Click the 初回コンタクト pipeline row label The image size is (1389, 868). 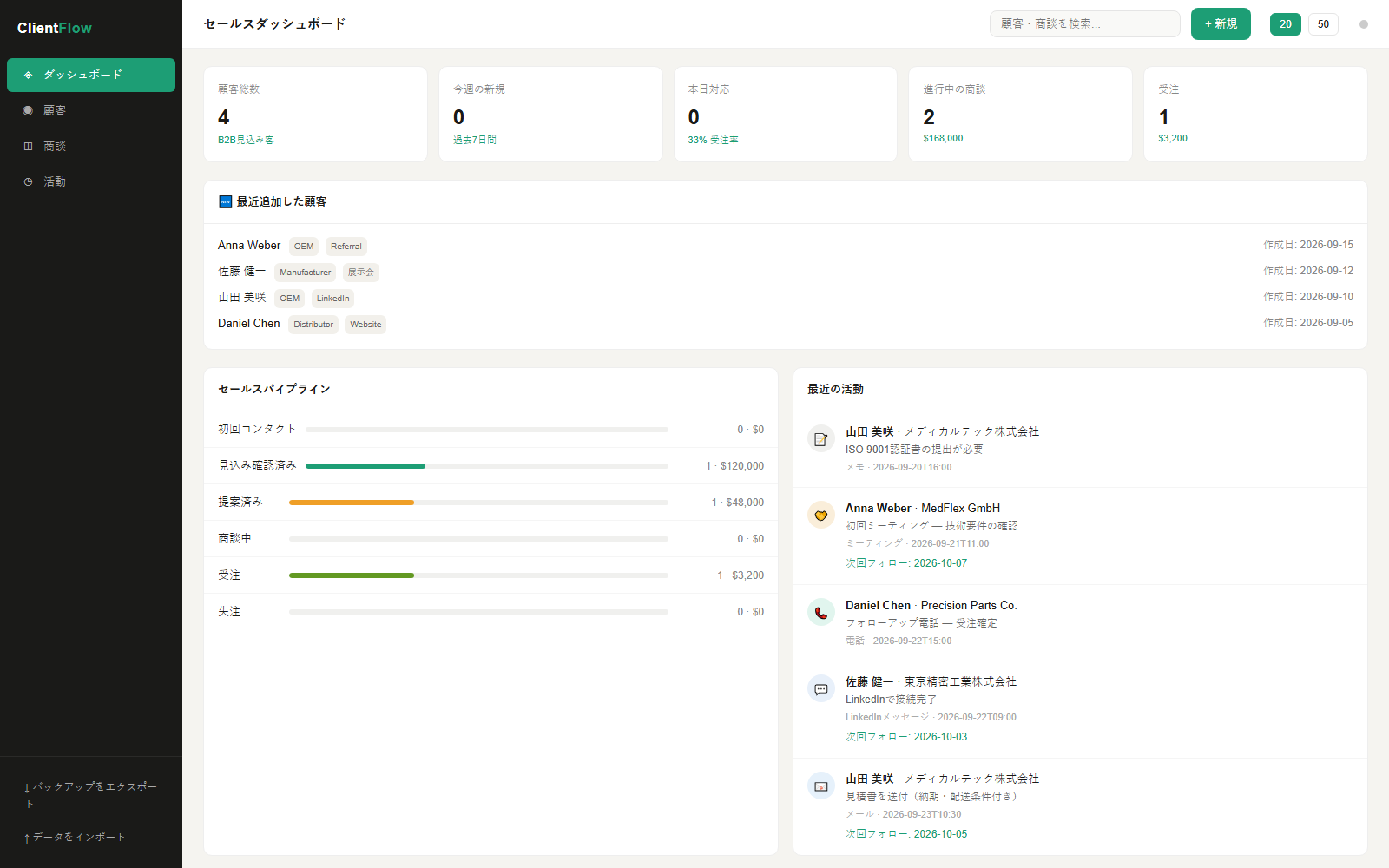257,429
